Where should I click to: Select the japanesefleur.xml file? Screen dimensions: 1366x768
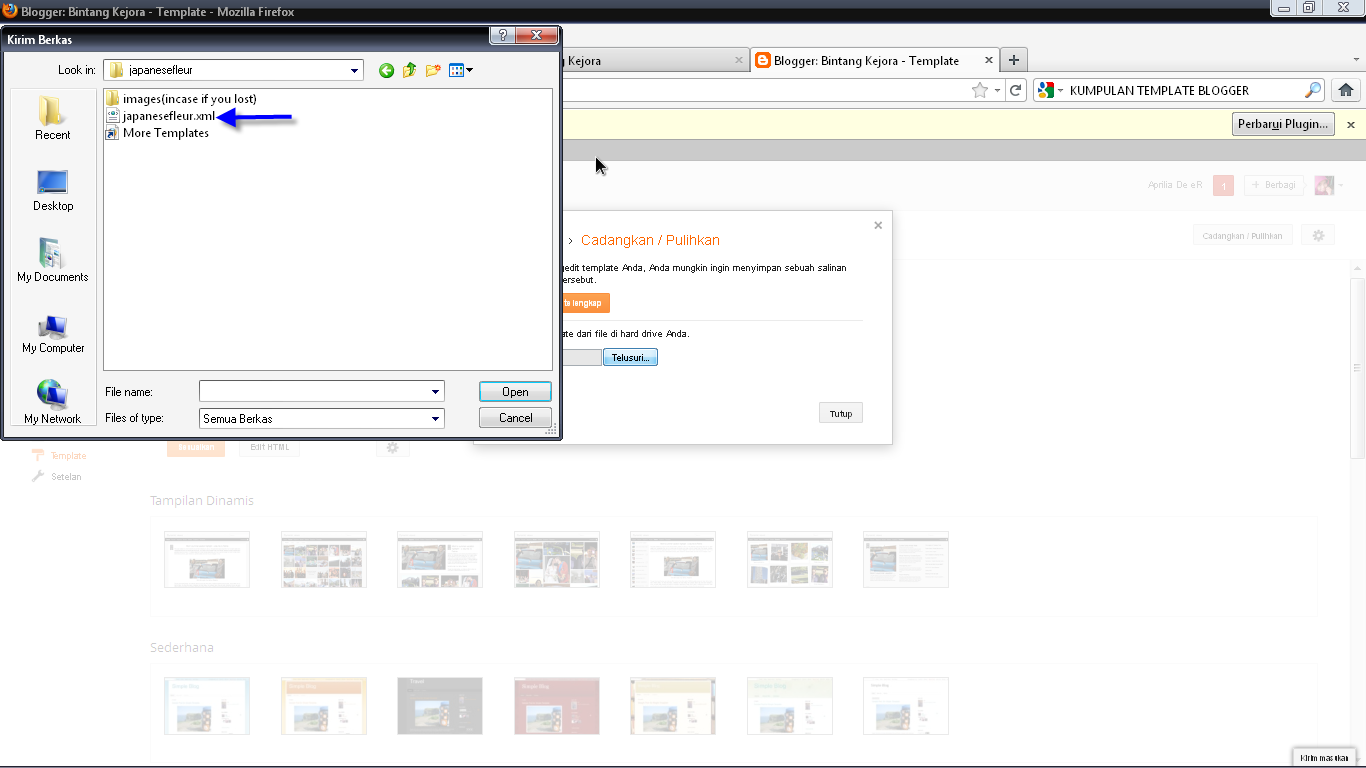[x=160, y=116]
